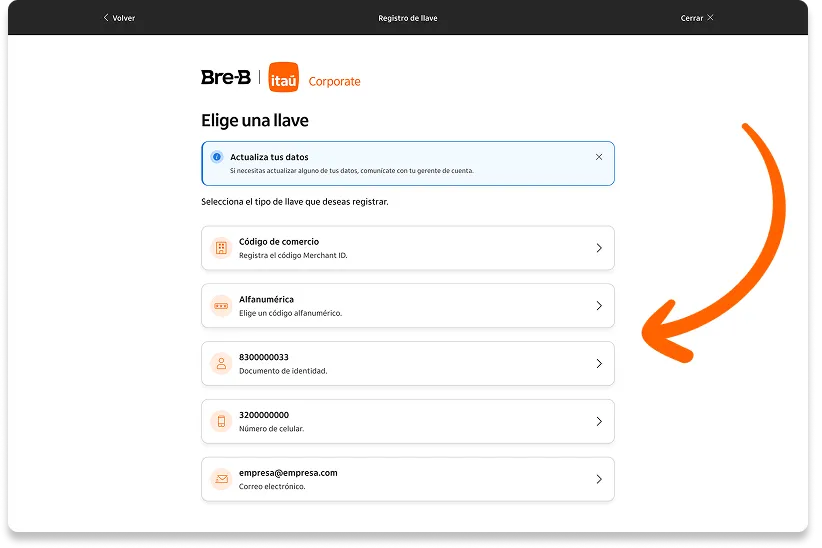This screenshot has width=822, height=548.
Task: Dismiss the Actualiza tus datos banner
Action: coord(599,157)
